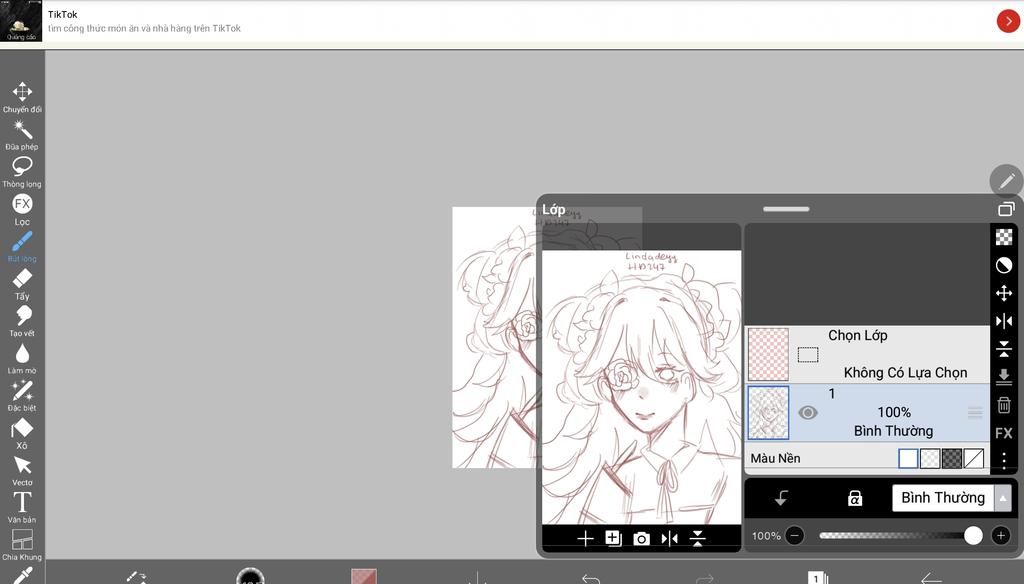The height and width of the screenshot is (584, 1024).
Task: Add layer from camera icon
Action: pyautogui.click(x=642, y=539)
